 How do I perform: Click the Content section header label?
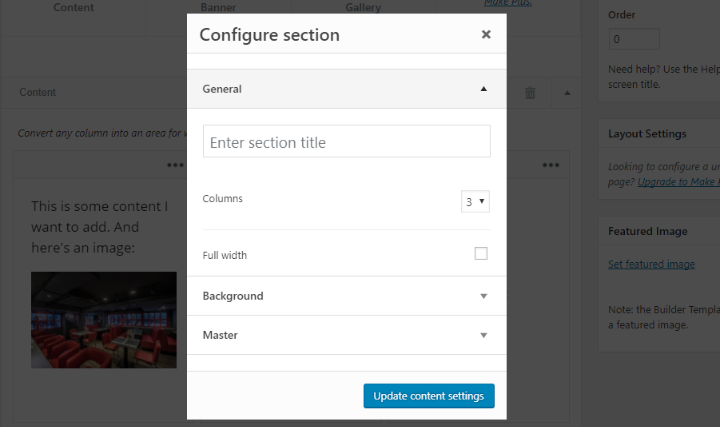pos(38,92)
